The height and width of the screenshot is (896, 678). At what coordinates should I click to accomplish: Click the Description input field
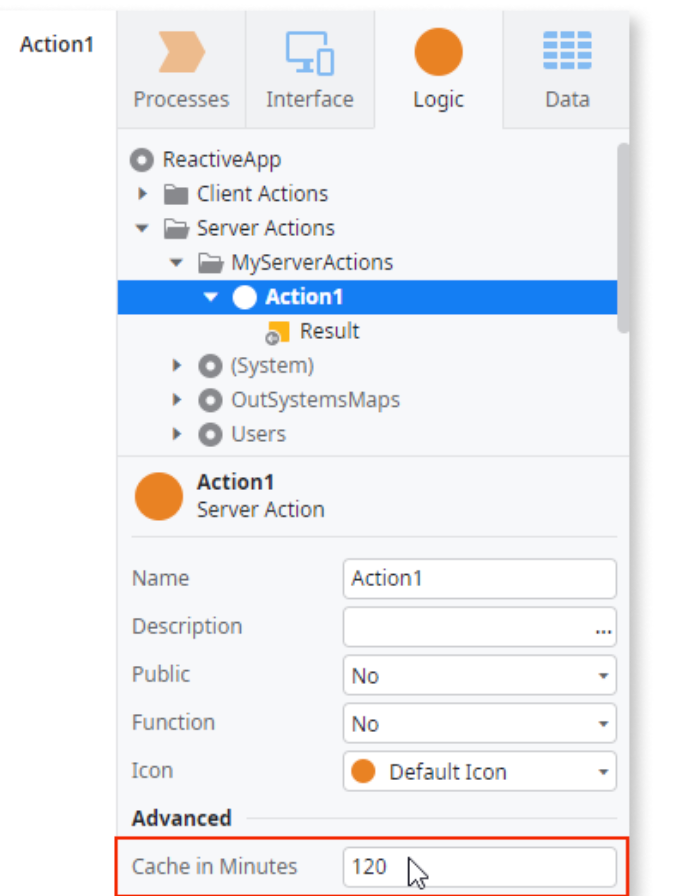[x=480, y=627]
